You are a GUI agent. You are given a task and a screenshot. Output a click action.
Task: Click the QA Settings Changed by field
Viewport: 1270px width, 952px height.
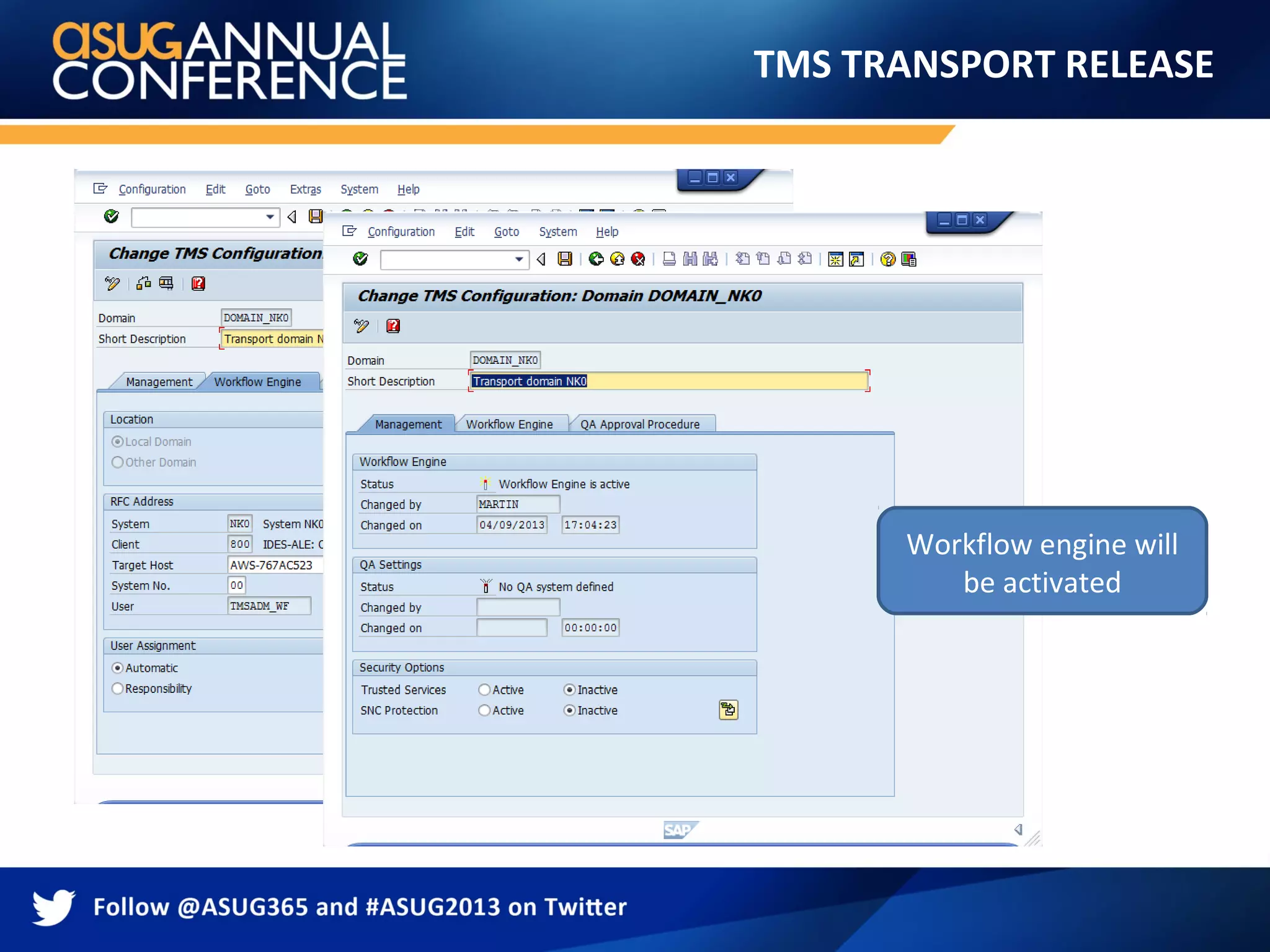pos(518,607)
